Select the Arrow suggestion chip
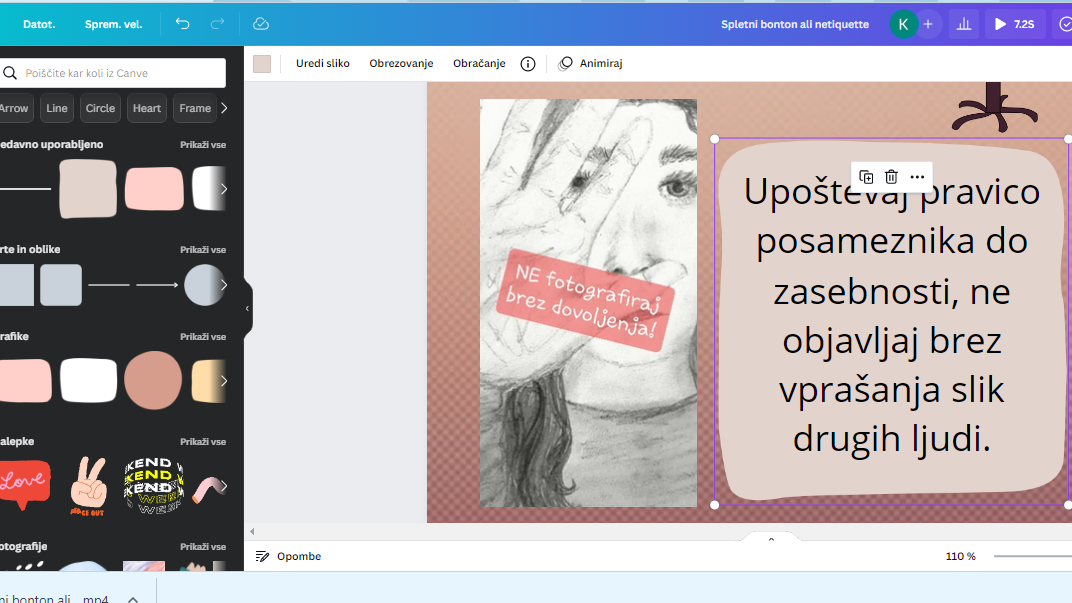1072x603 pixels. pos(14,108)
